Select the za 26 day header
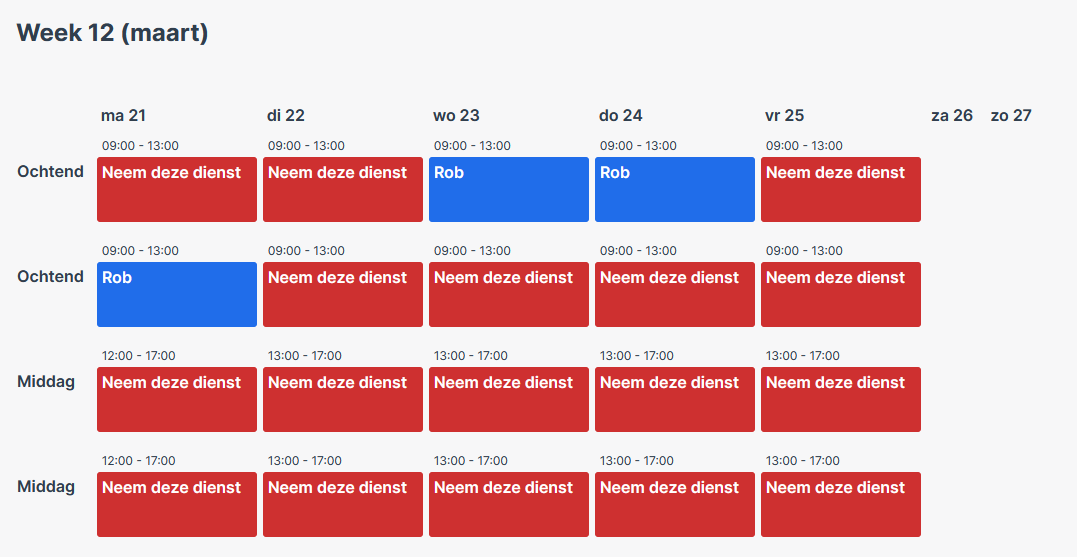Image resolution: width=1077 pixels, height=557 pixels. [952, 115]
